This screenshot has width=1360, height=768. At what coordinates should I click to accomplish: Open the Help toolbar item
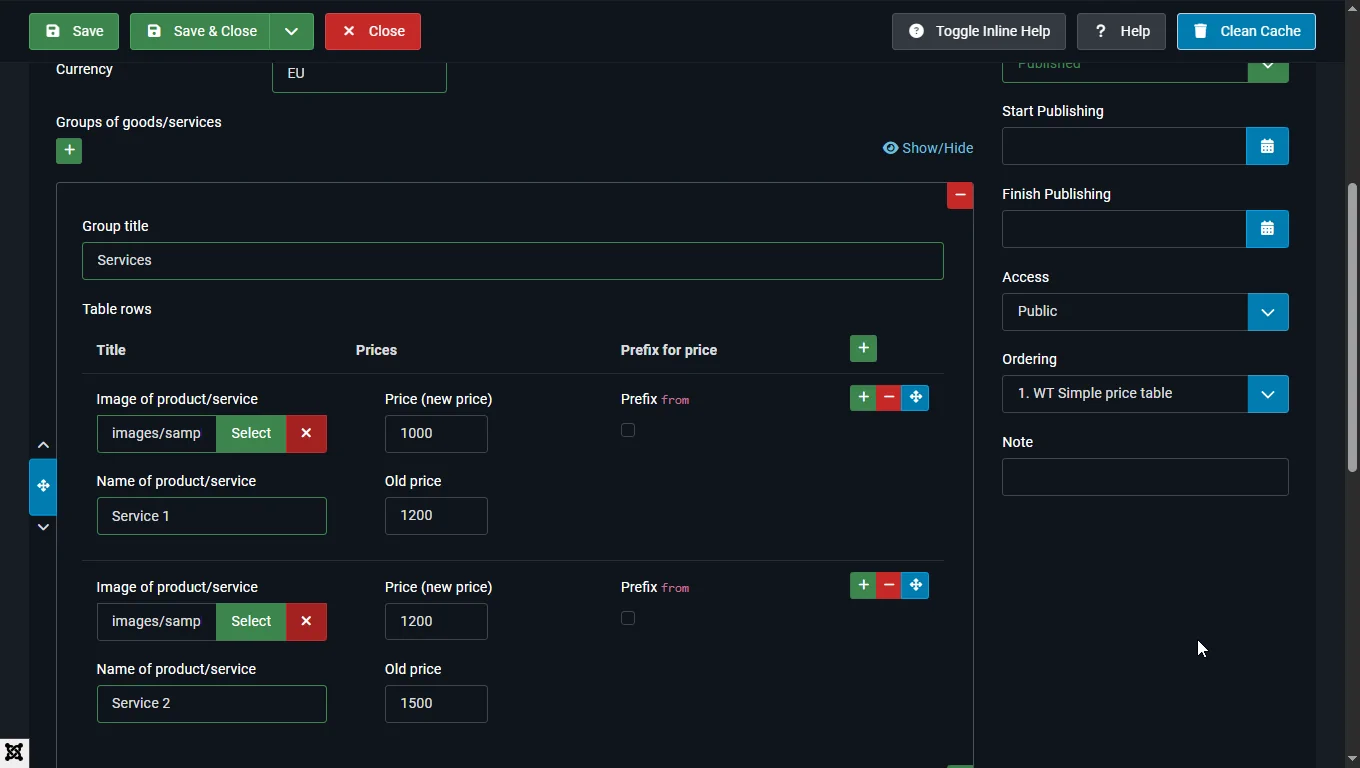(x=1121, y=31)
